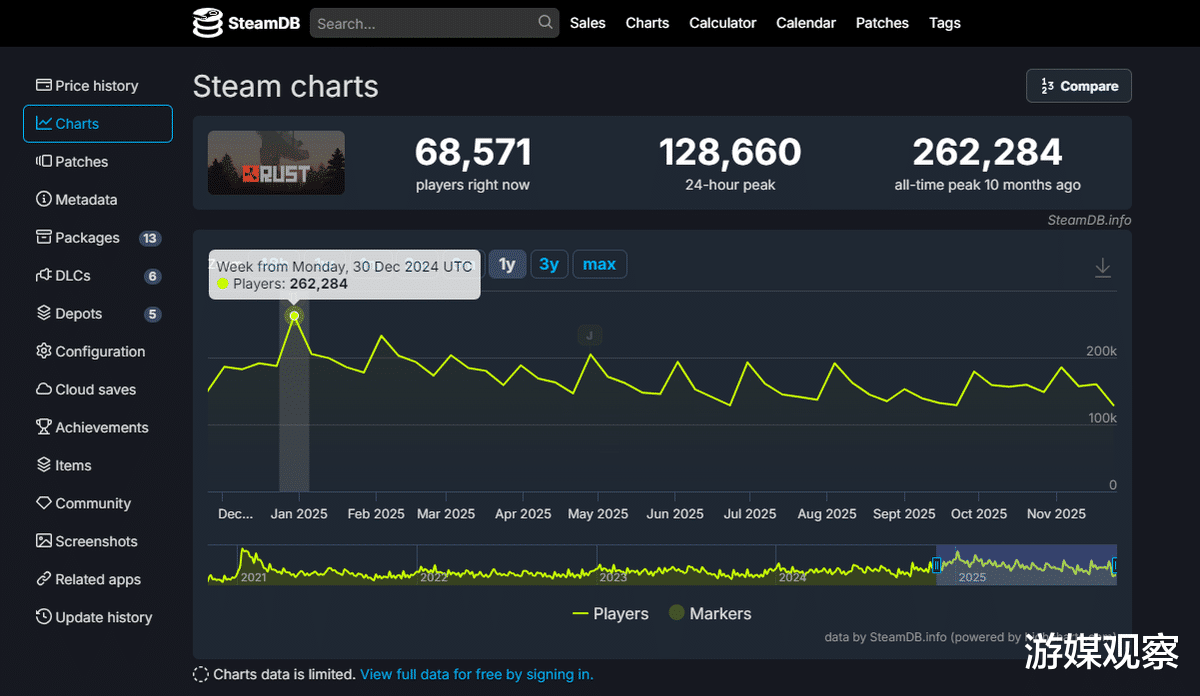Click the search magnifier icon
This screenshot has width=1200, height=696.
545,22
